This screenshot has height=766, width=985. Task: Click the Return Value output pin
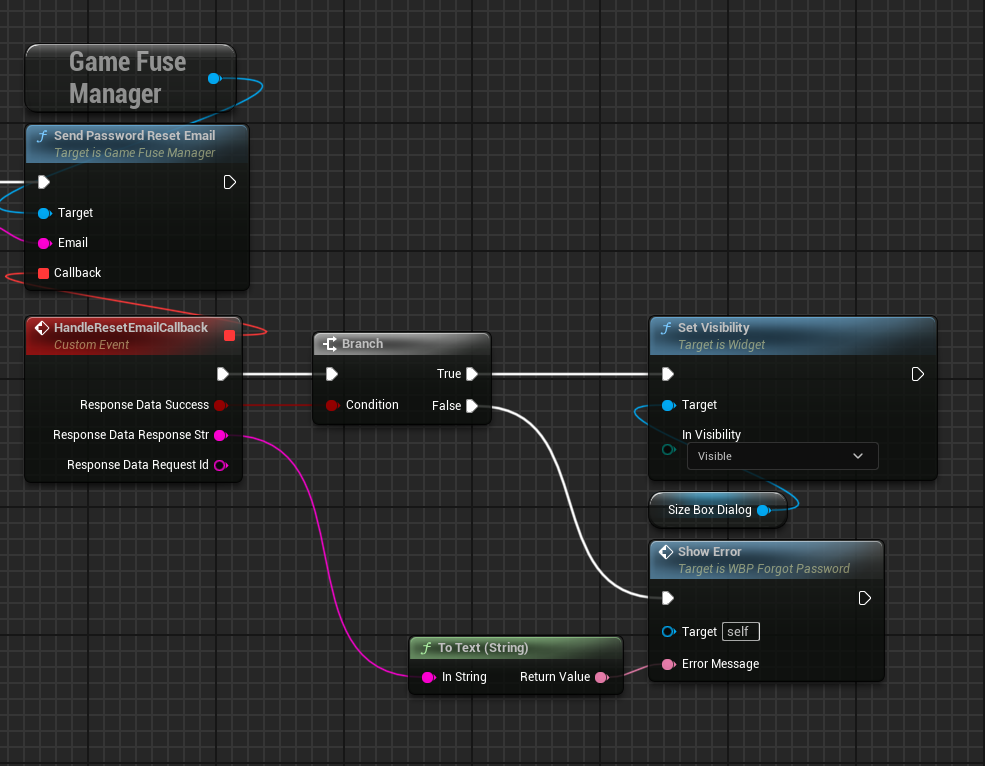tap(602, 677)
